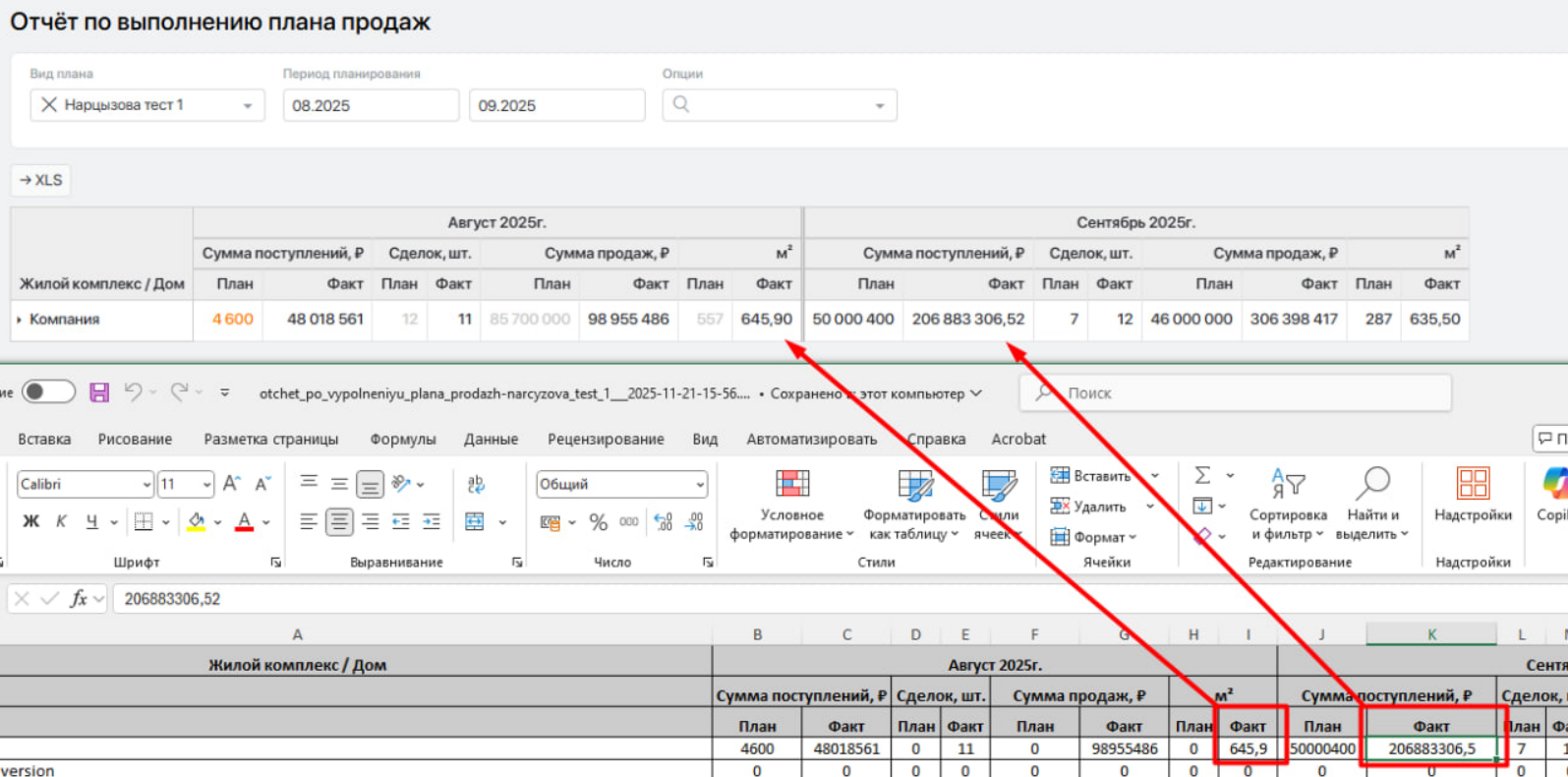Click the 08.2025 planning period start field
1568x777 pixels.
(x=370, y=105)
